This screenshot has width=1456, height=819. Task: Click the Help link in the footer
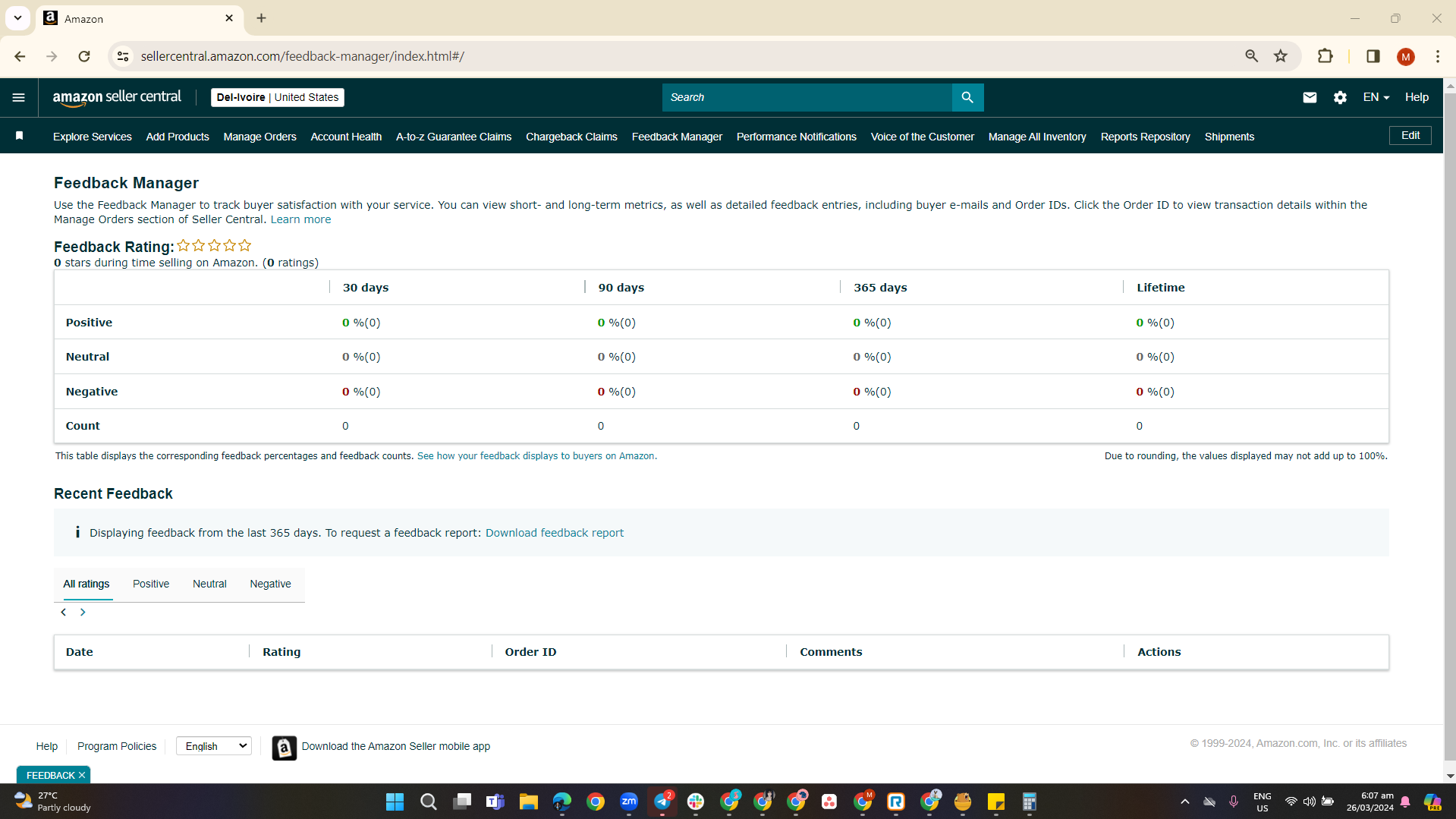[47, 746]
